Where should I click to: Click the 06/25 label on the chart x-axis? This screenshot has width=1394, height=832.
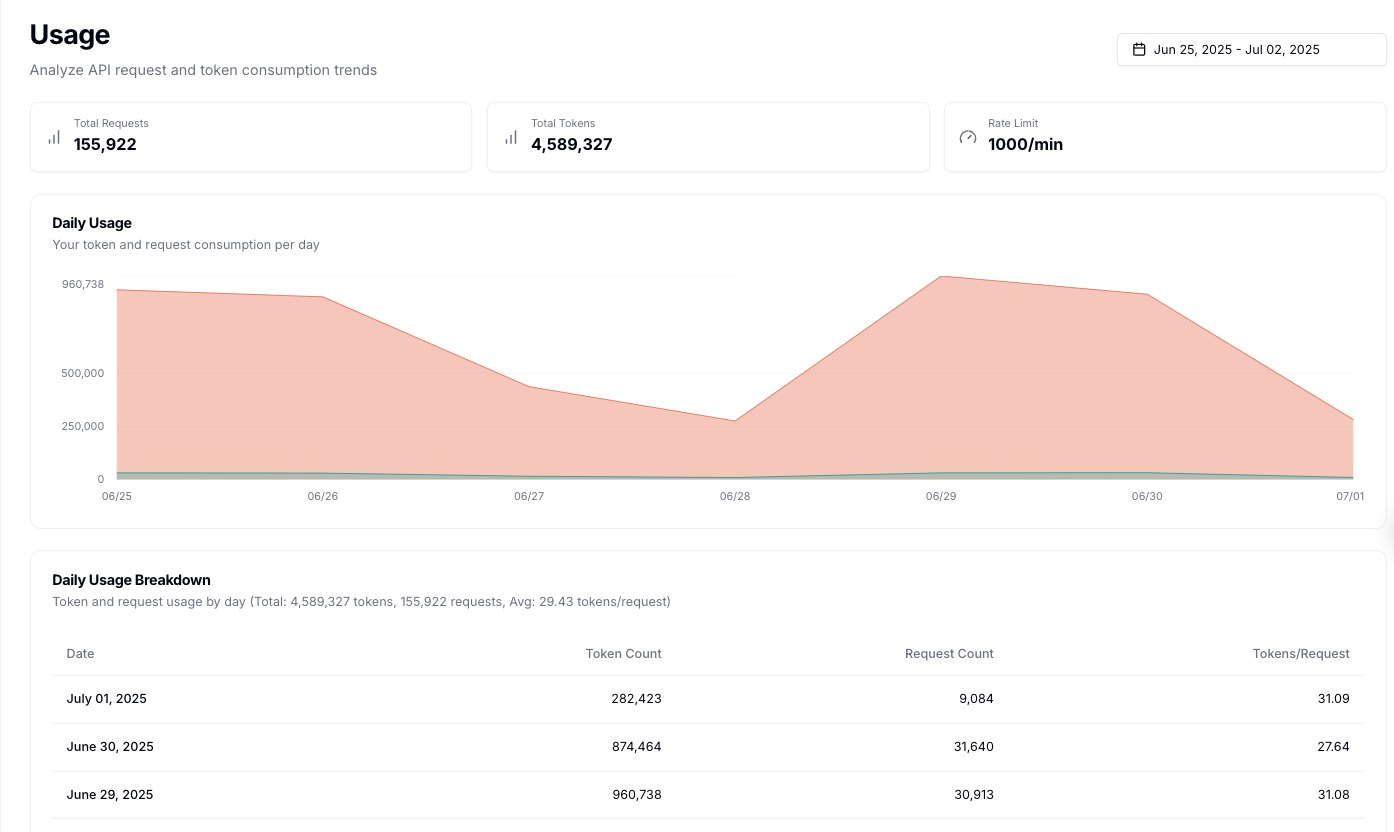(116, 496)
